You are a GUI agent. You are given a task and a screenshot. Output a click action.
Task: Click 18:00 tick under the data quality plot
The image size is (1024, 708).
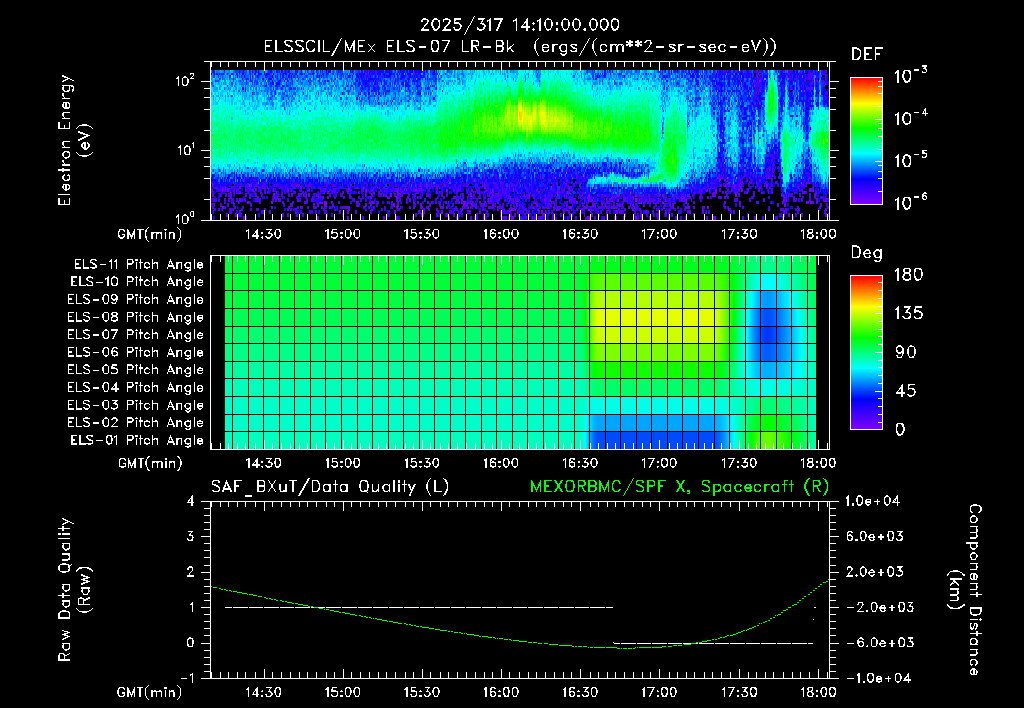pyautogui.click(x=818, y=692)
